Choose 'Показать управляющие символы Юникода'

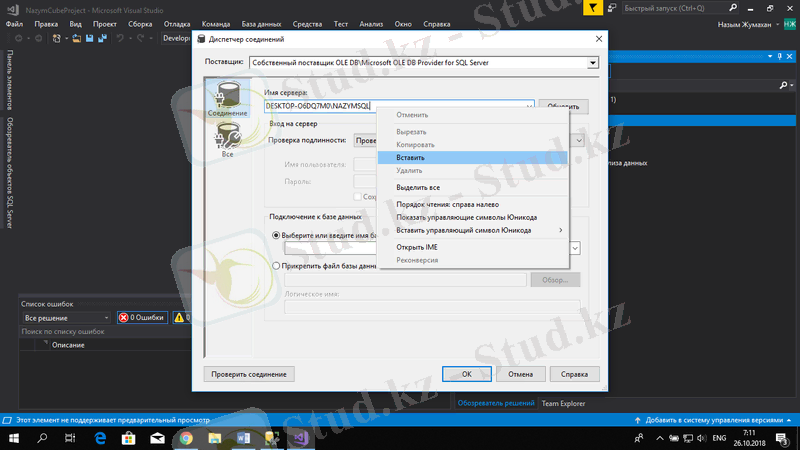(473, 217)
